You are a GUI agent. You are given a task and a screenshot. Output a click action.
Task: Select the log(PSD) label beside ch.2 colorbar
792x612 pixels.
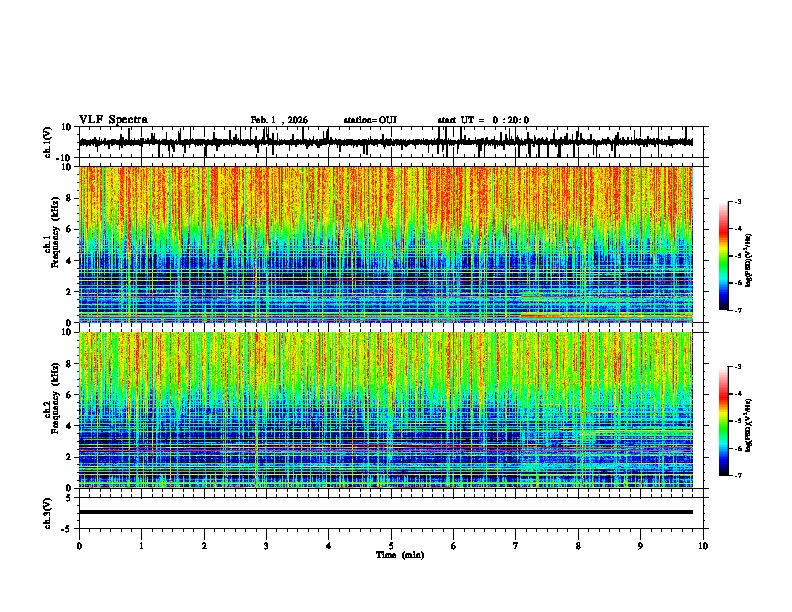click(748, 425)
